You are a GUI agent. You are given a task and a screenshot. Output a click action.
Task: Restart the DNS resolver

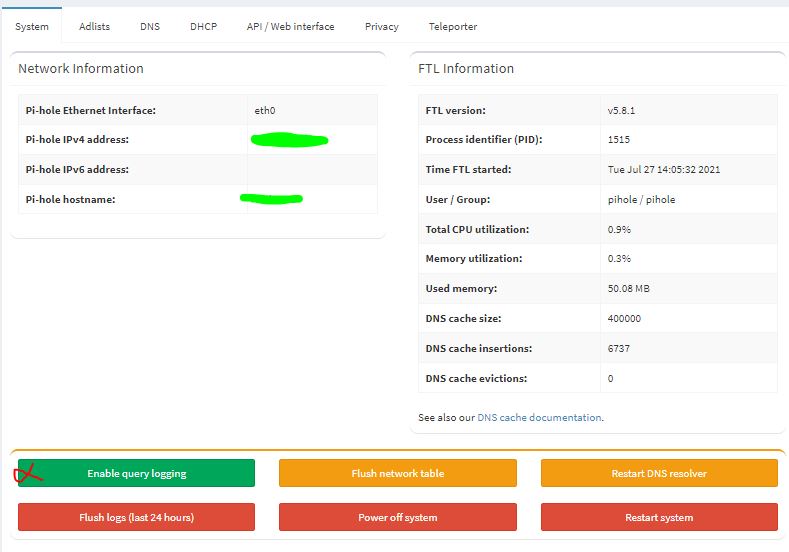click(x=659, y=473)
